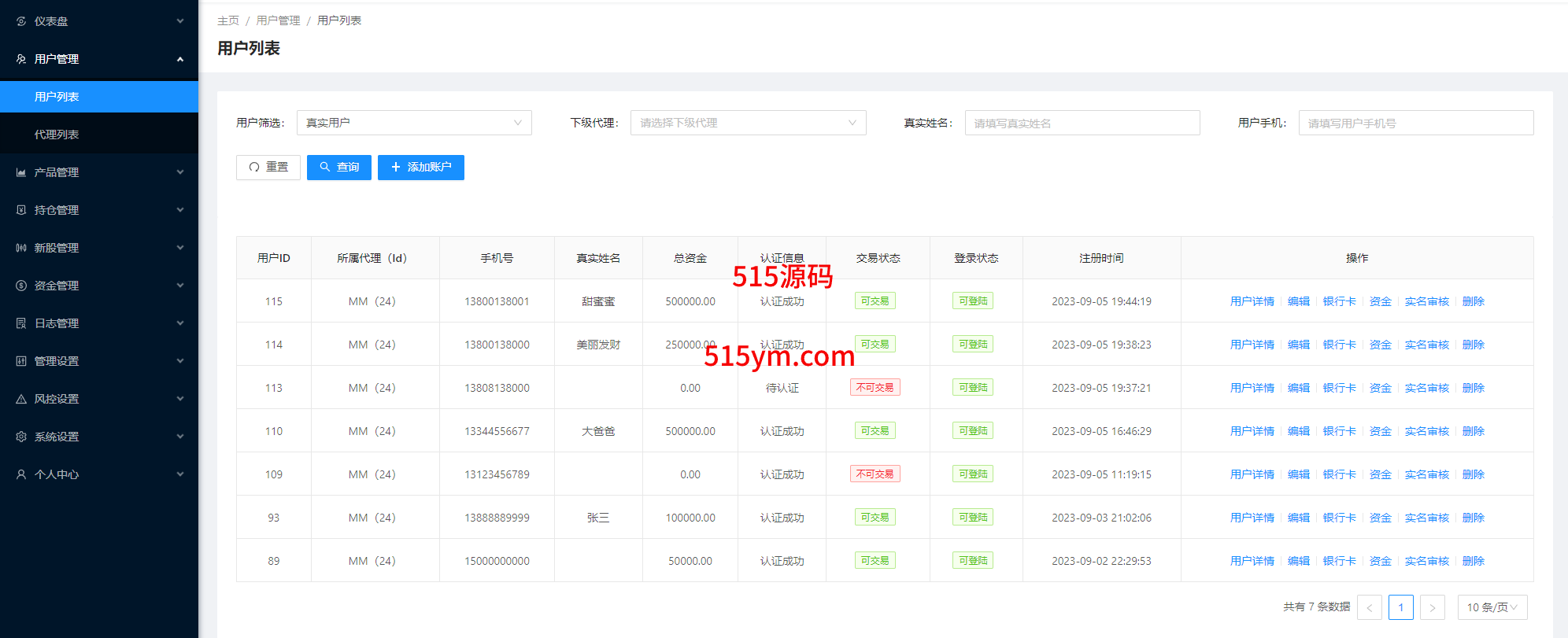This screenshot has width=1568, height=638.
Task: Click the add account (添加账户) button
Action: (x=421, y=168)
